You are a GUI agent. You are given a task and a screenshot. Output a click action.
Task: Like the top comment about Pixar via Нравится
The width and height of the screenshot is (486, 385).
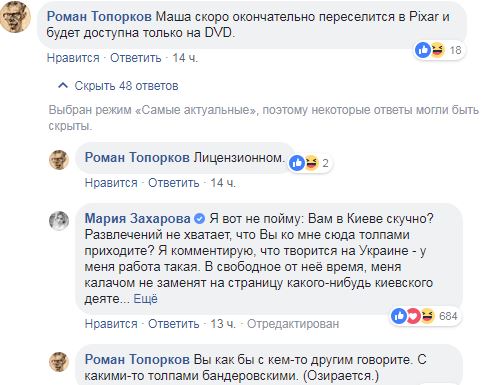73,58
